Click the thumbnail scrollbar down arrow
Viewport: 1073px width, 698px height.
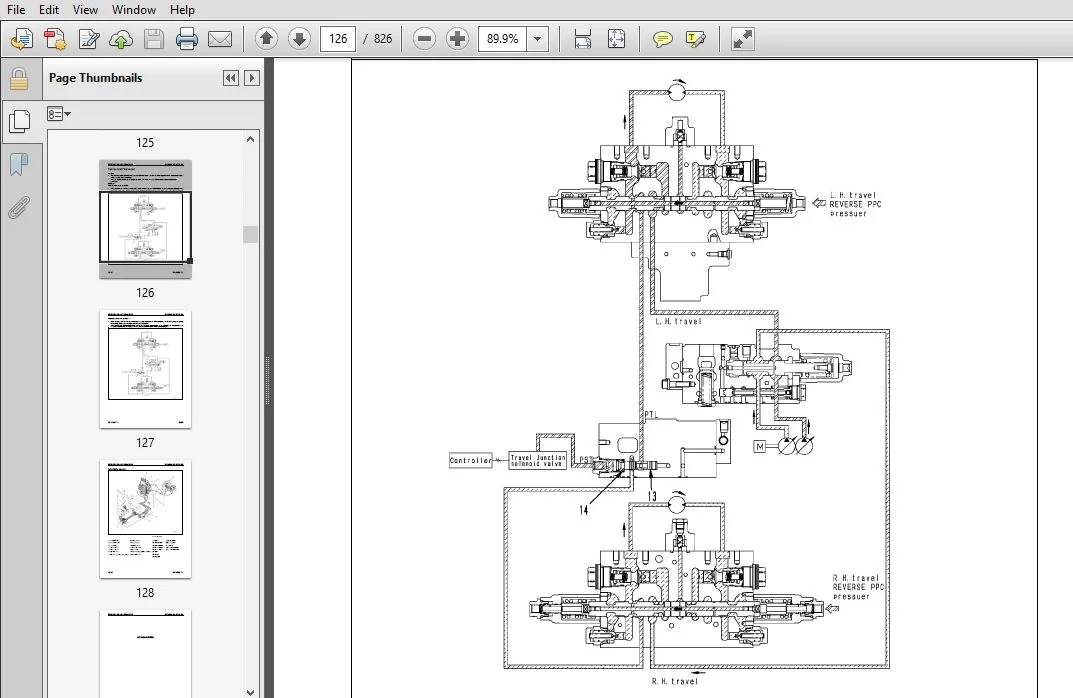(250, 691)
